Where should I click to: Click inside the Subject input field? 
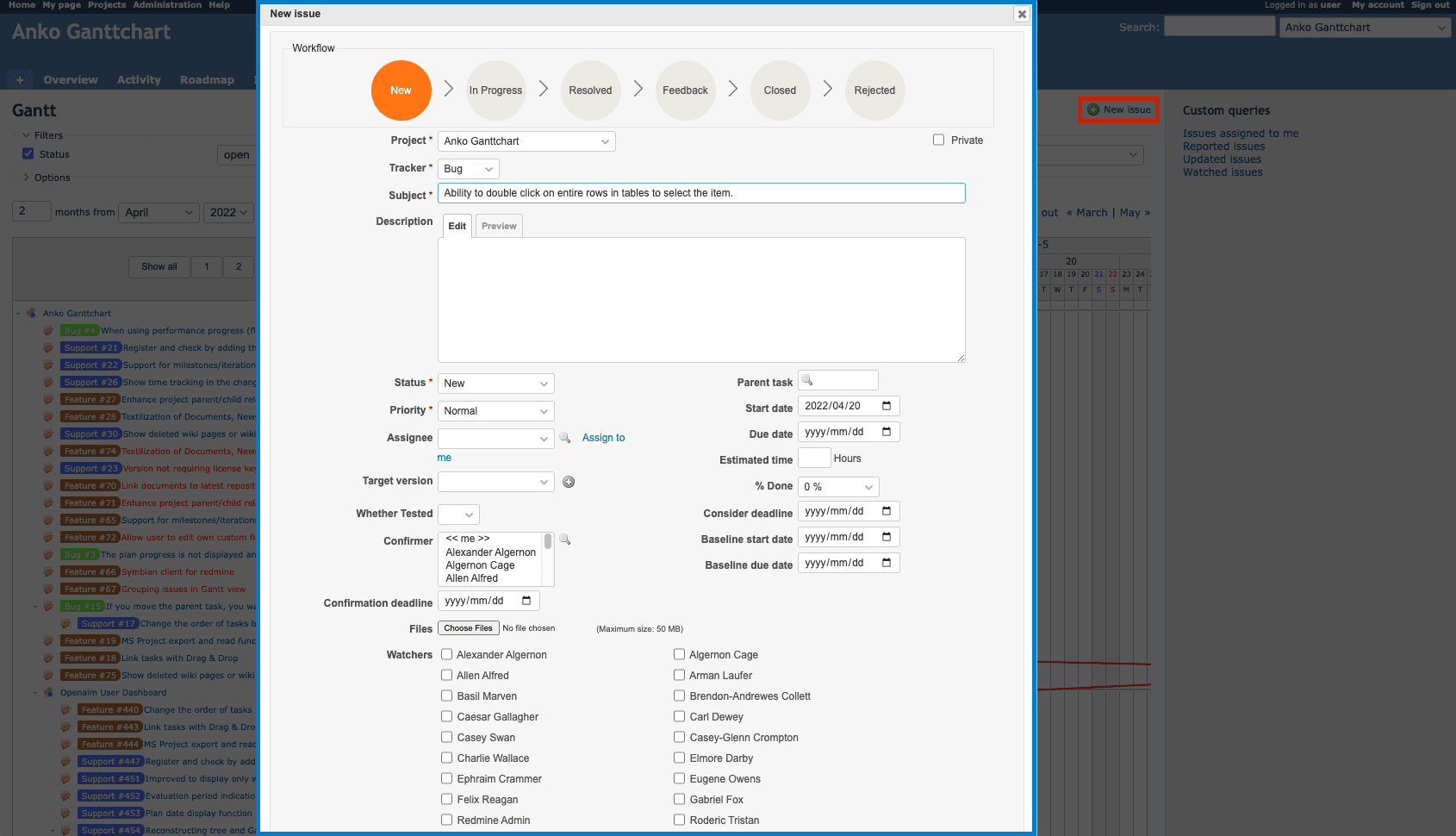(x=700, y=192)
